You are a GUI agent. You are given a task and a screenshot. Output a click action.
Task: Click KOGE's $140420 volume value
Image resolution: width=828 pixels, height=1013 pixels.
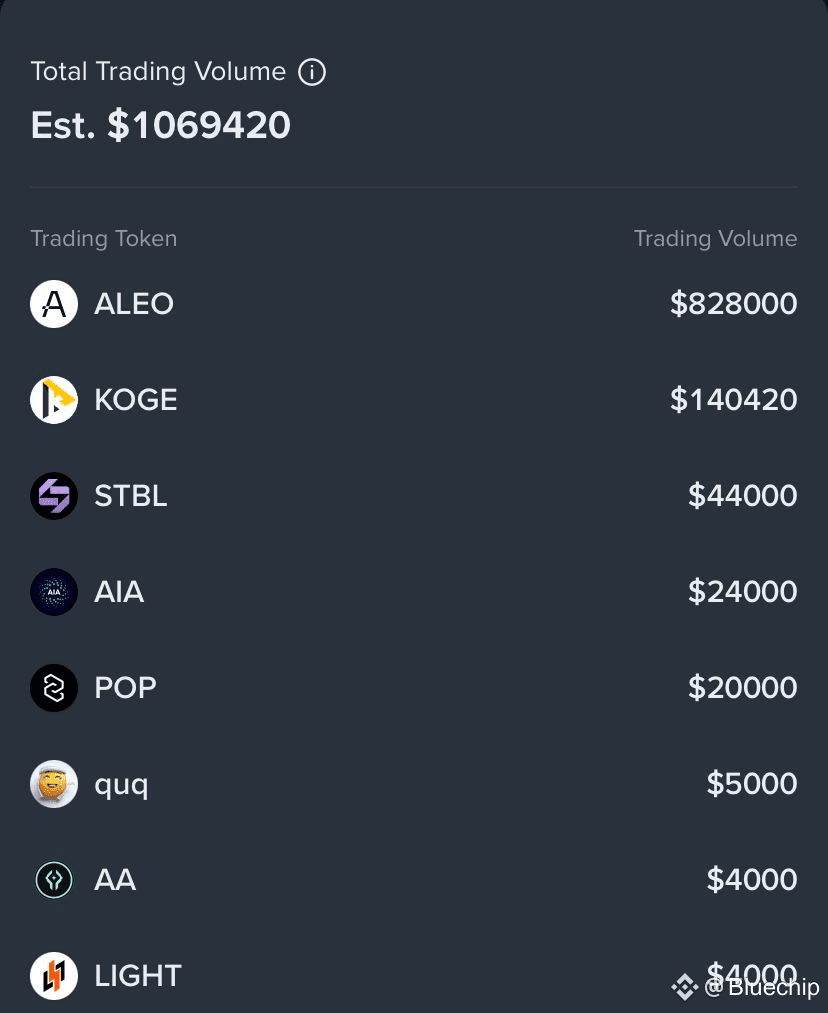click(x=733, y=400)
